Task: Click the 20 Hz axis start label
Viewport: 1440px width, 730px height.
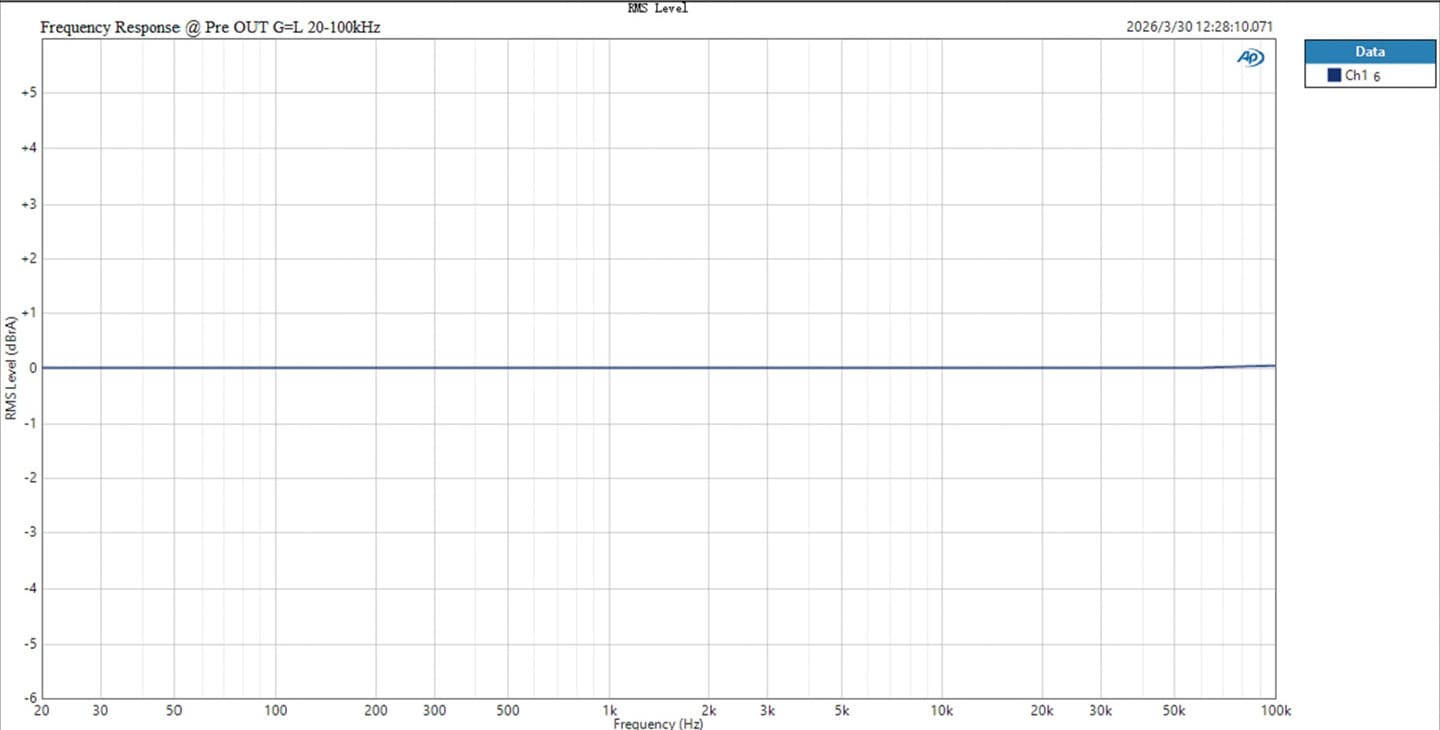Action: [42, 711]
